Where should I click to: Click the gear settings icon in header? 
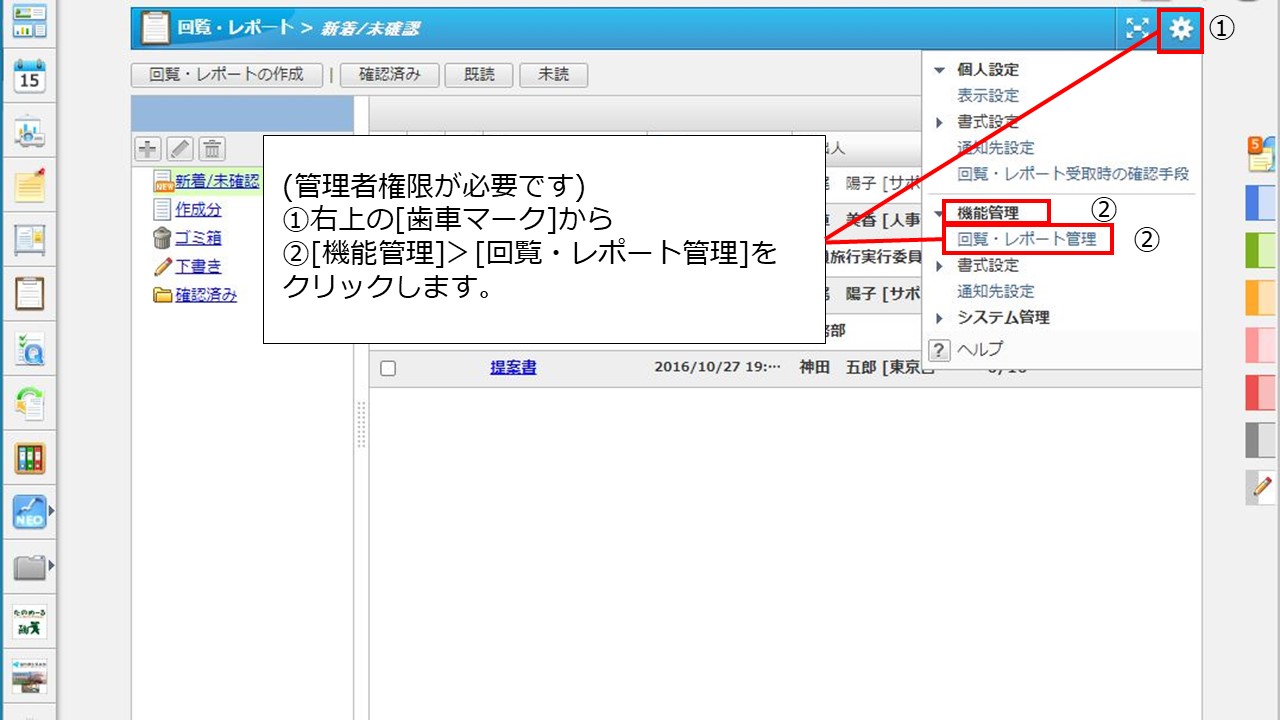click(1181, 29)
